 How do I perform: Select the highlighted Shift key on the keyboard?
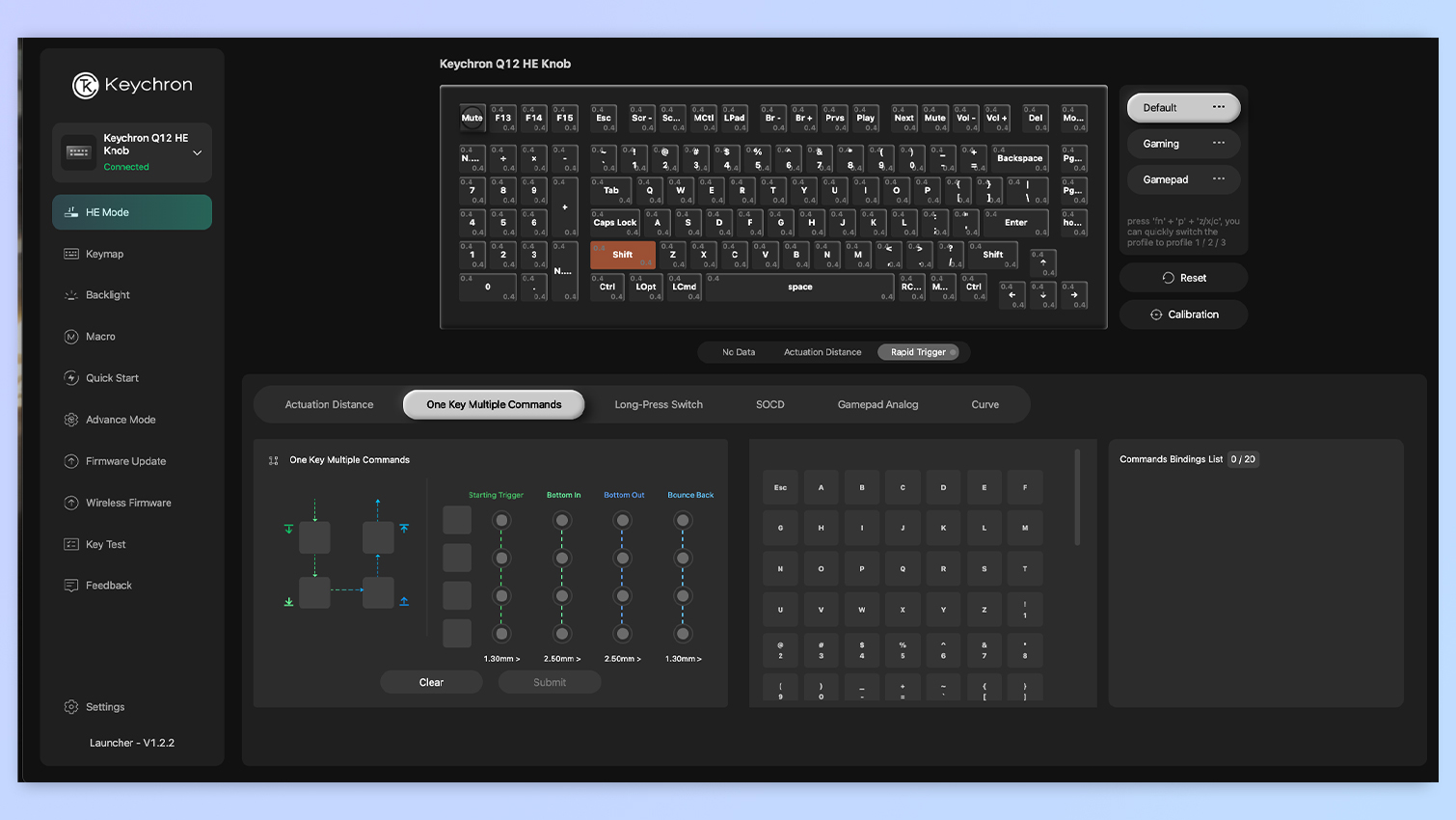622,255
